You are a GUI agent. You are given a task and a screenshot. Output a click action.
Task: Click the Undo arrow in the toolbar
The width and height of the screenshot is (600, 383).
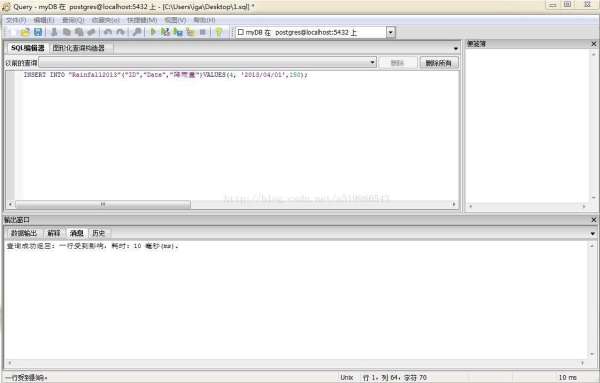108,33
